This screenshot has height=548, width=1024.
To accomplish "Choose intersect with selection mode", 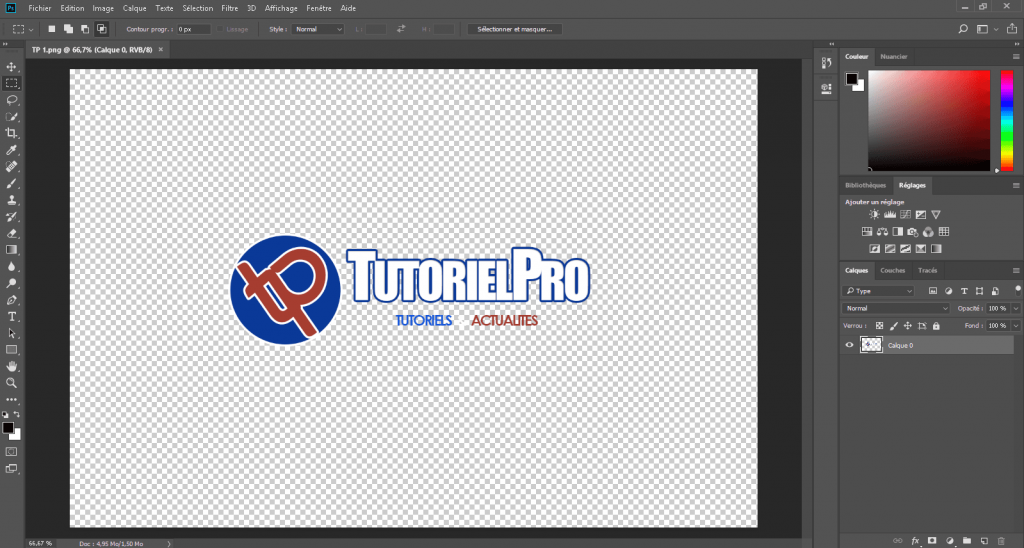I will [x=101, y=29].
